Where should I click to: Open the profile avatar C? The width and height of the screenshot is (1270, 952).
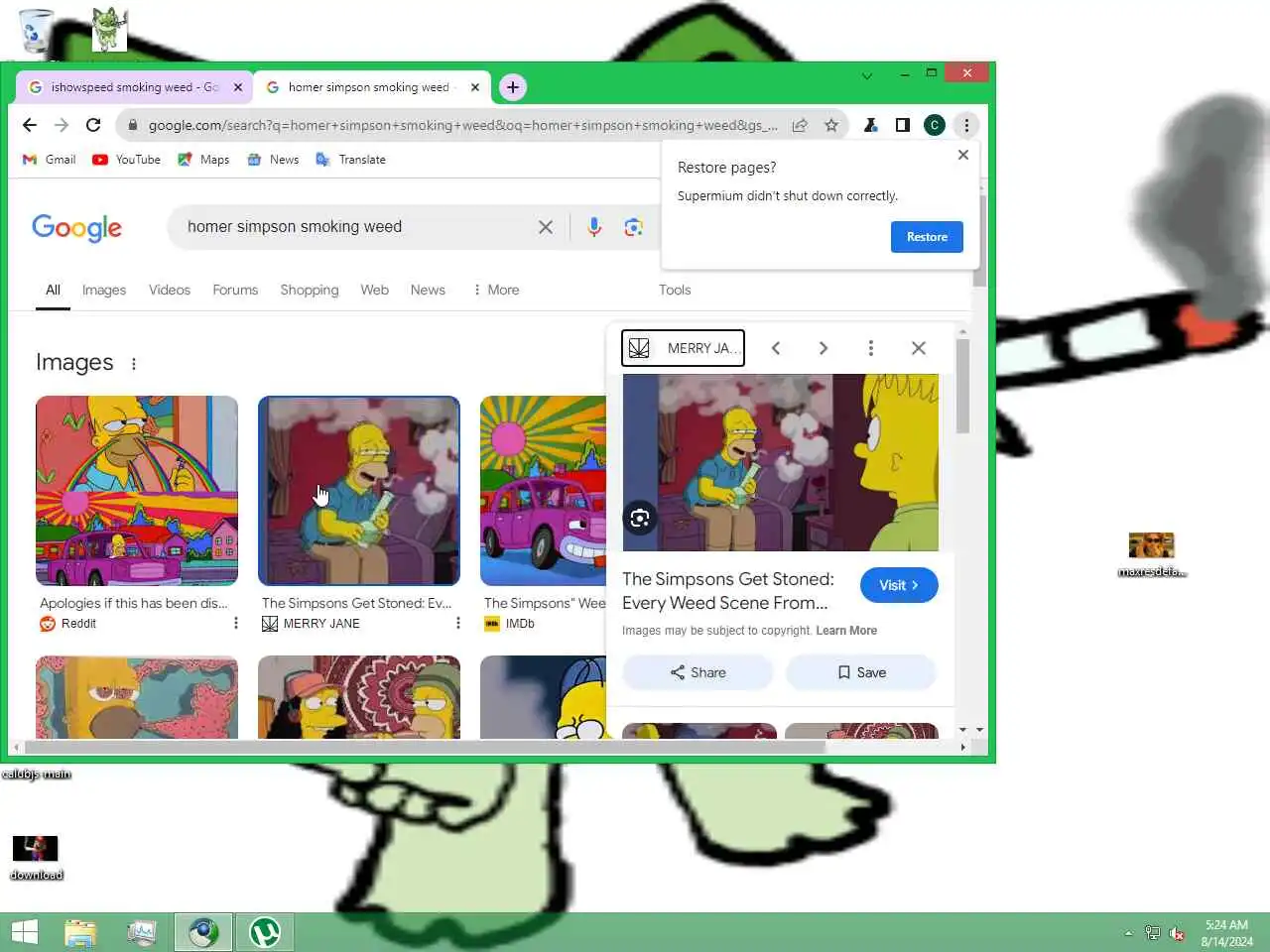pos(934,125)
